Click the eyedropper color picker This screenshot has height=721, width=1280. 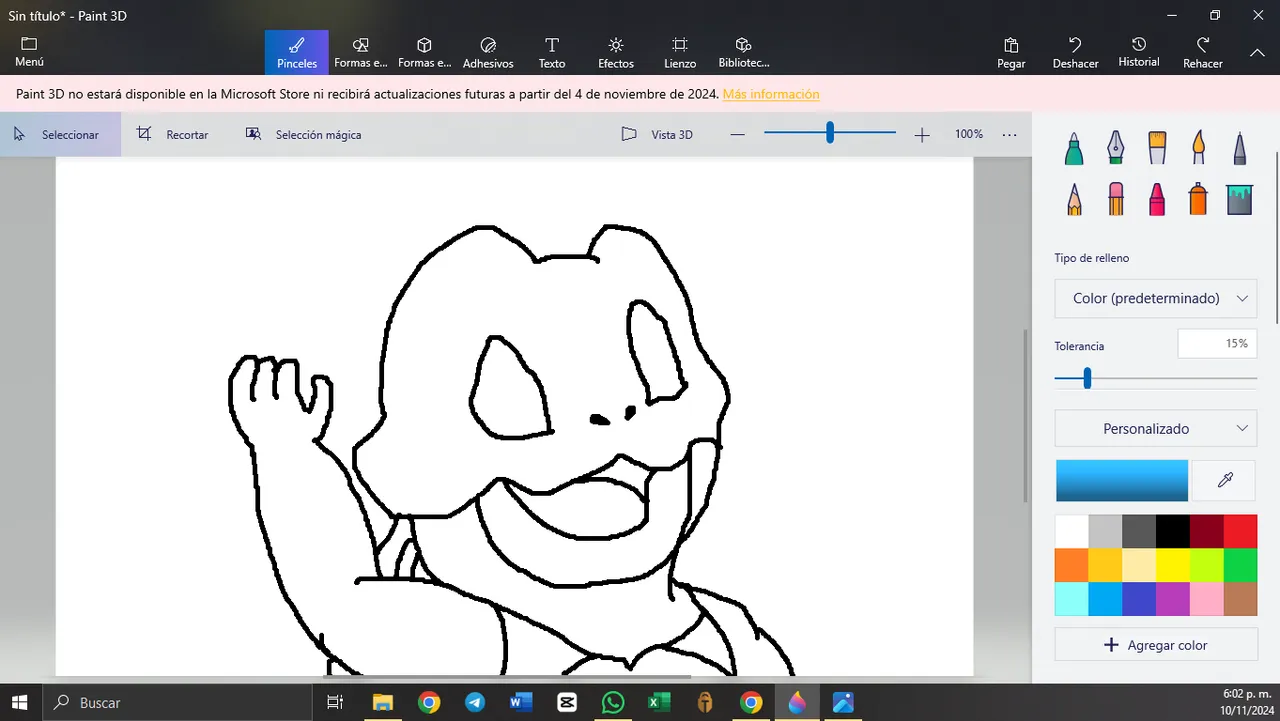pyautogui.click(x=1225, y=481)
